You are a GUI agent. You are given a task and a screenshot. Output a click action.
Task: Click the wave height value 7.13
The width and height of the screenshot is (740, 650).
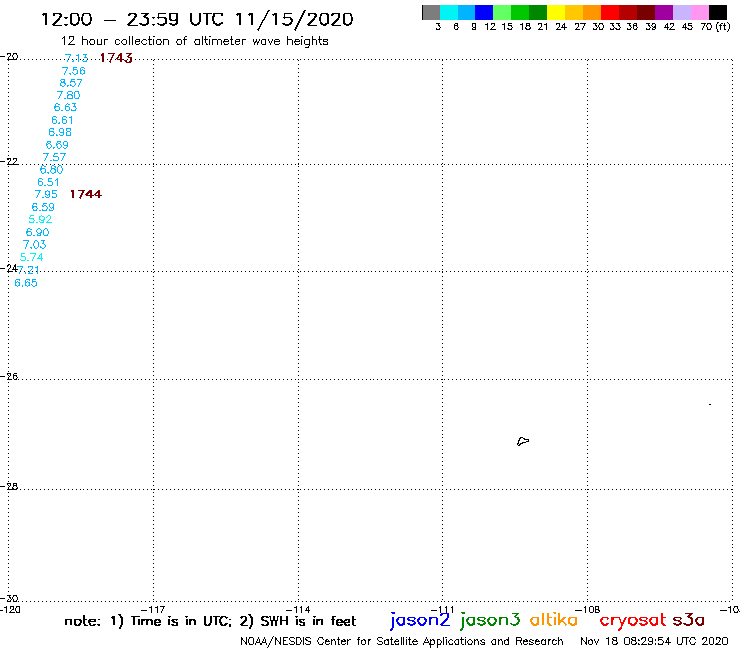(76, 58)
